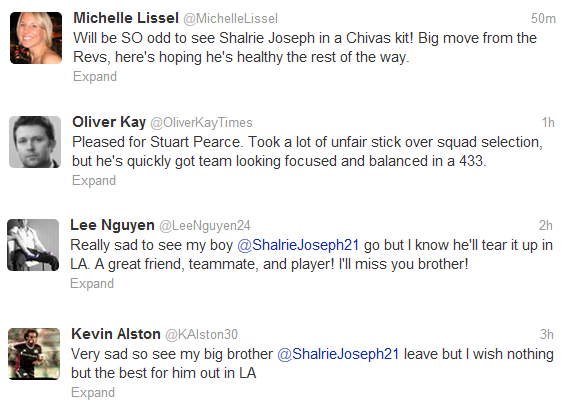Screen dimensions: 570x407
Task: Open the @LeeNguyen24 handle link
Action: click(205, 226)
